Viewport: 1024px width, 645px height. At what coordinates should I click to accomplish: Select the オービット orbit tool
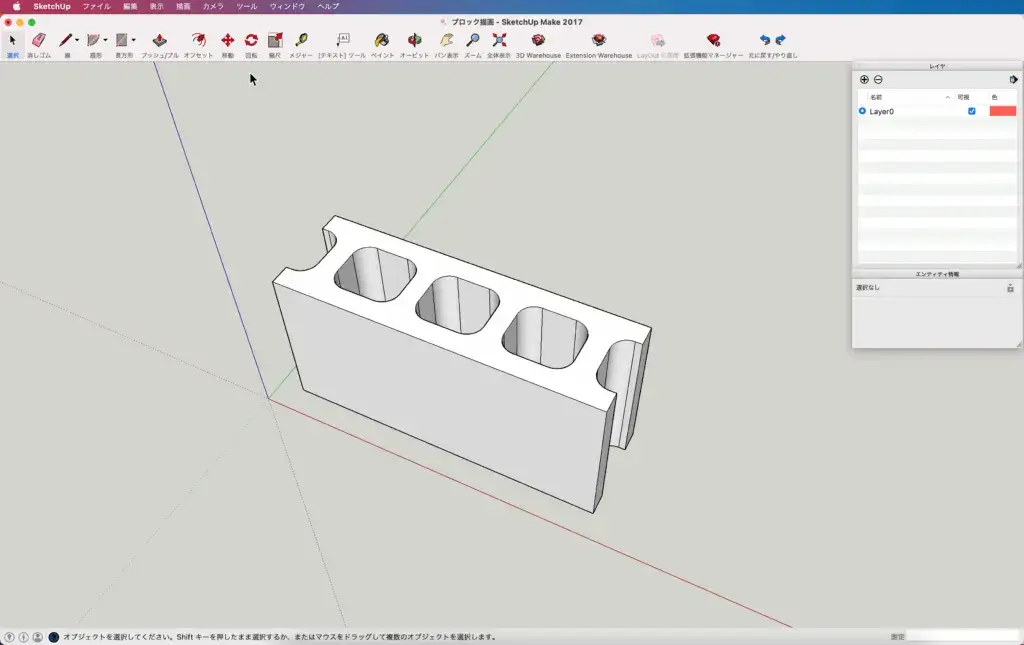pos(414,40)
